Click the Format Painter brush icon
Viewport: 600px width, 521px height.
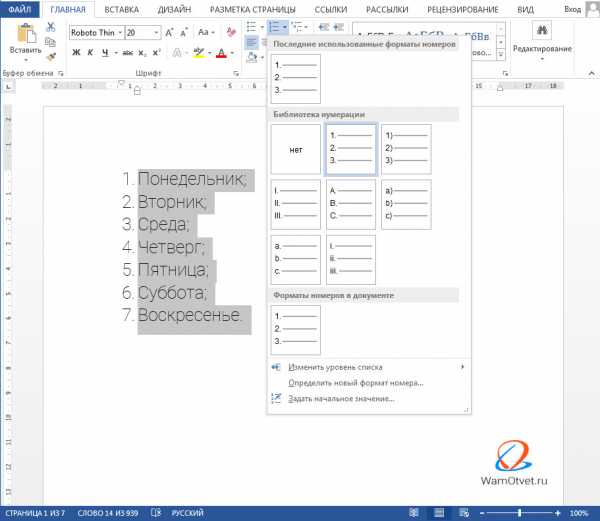50,53
